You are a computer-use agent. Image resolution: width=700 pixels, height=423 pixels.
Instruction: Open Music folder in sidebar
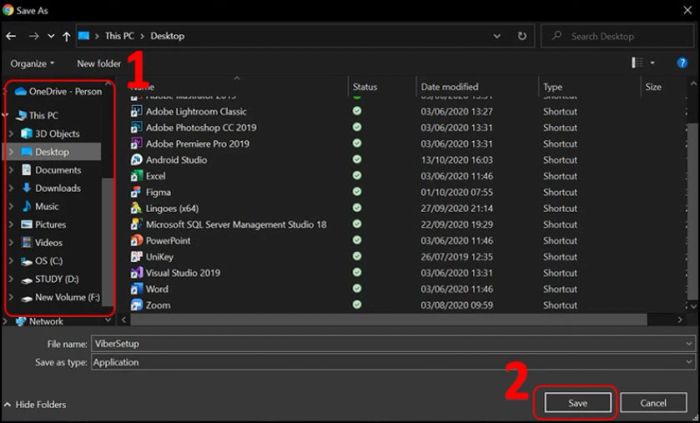click(40, 207)
